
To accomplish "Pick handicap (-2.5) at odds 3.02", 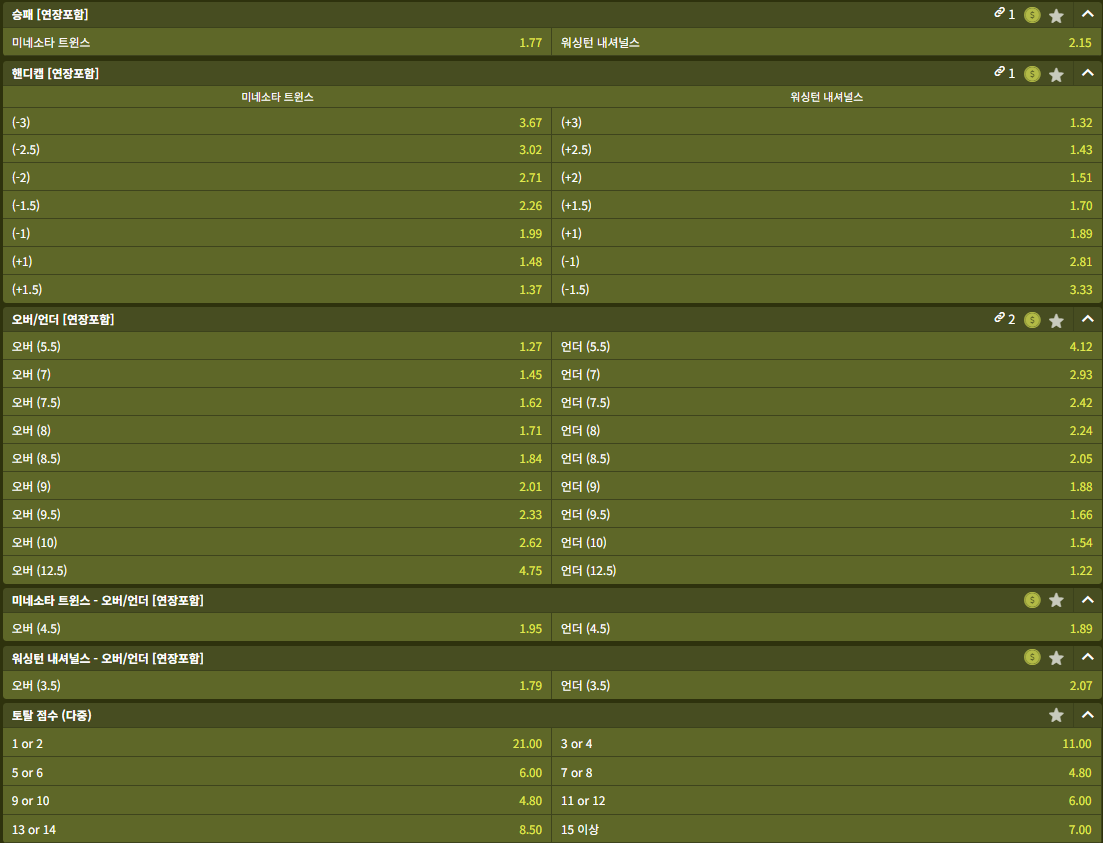I will point(277,149).
